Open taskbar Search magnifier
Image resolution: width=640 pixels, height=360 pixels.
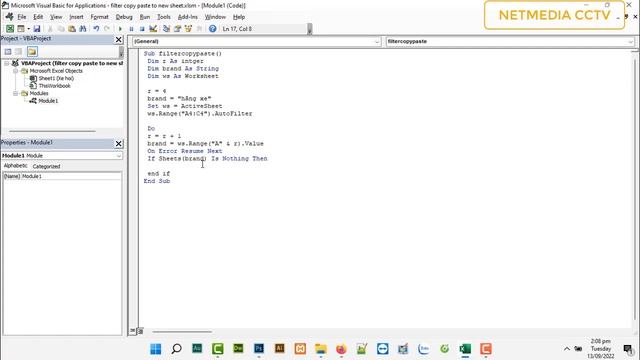coord(176,349)
